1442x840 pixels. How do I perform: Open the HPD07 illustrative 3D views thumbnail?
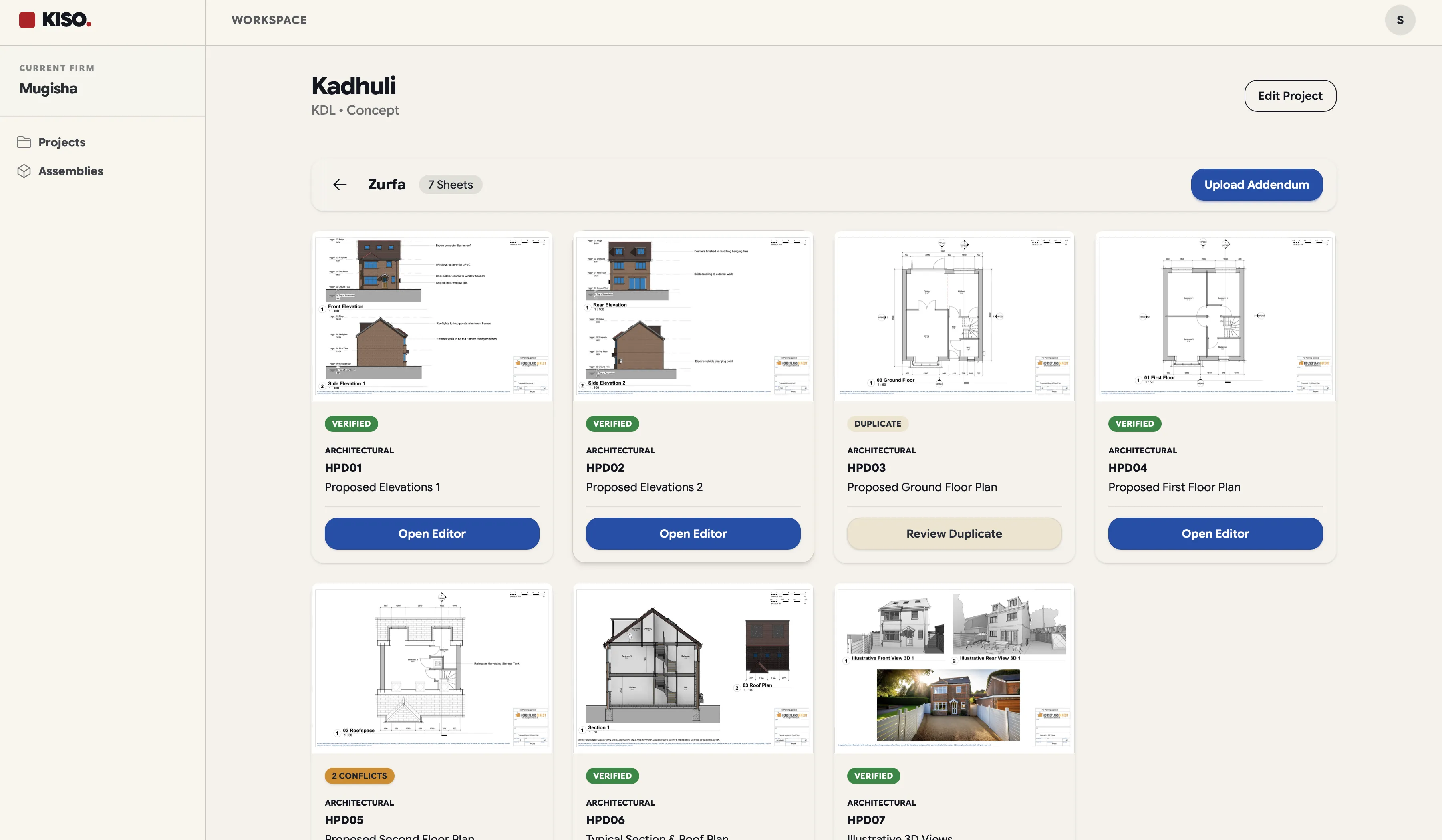pyautogui.click(x=954, y=668)
